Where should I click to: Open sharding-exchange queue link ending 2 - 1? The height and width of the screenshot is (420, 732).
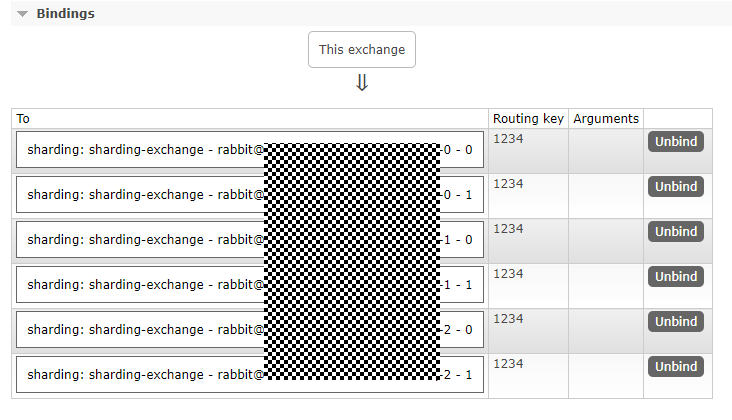pyautogui.click(x=250, y=374)
